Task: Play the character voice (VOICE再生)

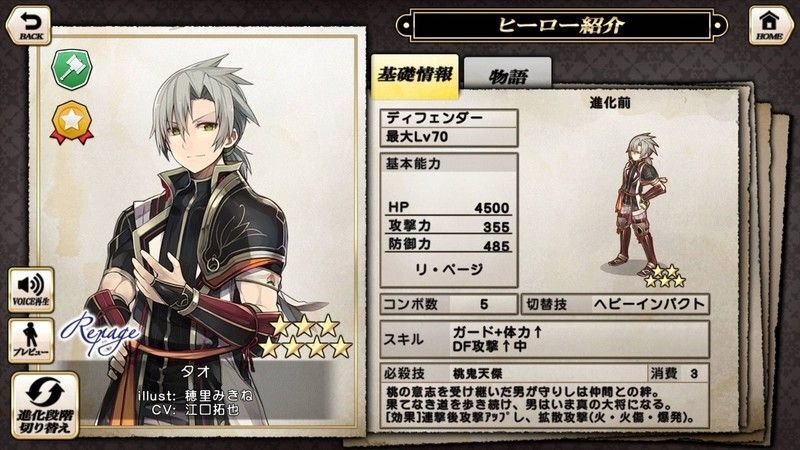Action: (x=31, y=289)
